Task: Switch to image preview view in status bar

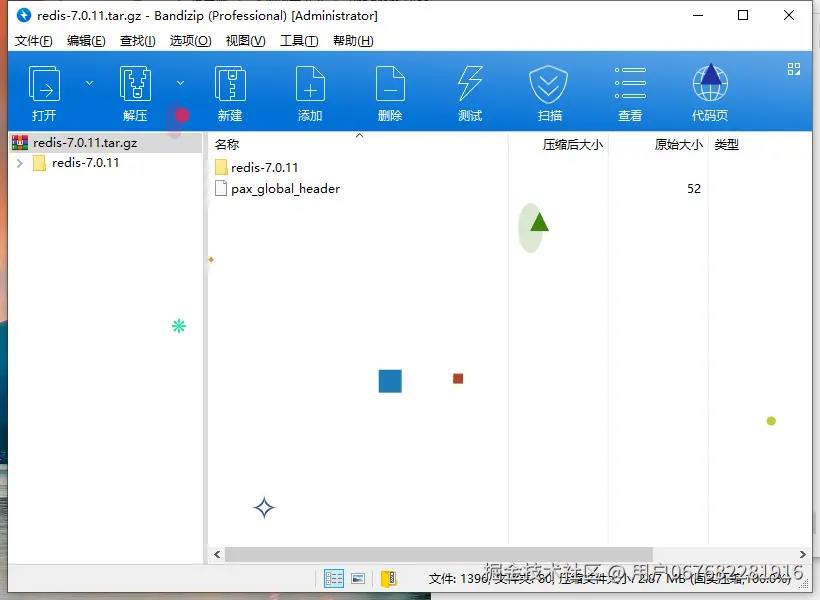Action: pyautogui.click(x=358, y=579)
